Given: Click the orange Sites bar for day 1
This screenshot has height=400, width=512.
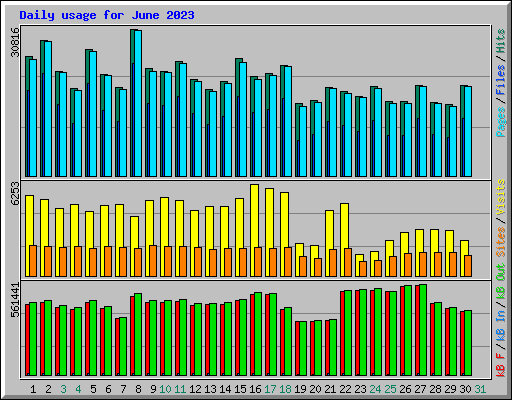Looking at the screenshot, I should tap(33, 261).
